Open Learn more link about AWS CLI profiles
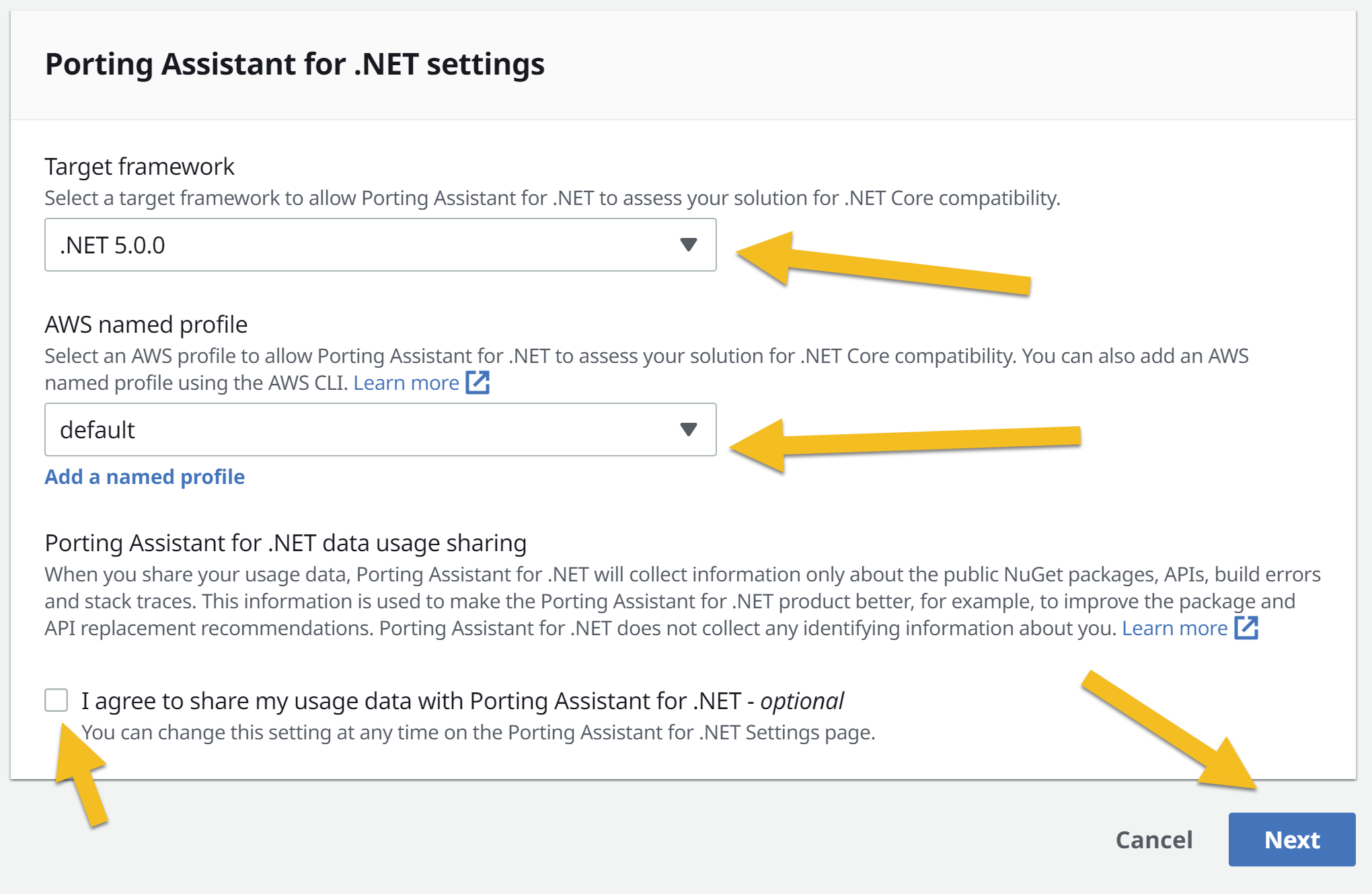 [406, 382]
